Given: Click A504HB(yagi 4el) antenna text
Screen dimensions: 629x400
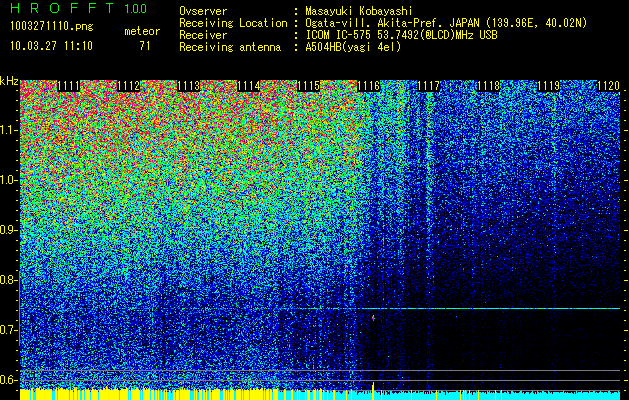Looking at the screenshot, I should pyautogui.click(x=353, y=47).
